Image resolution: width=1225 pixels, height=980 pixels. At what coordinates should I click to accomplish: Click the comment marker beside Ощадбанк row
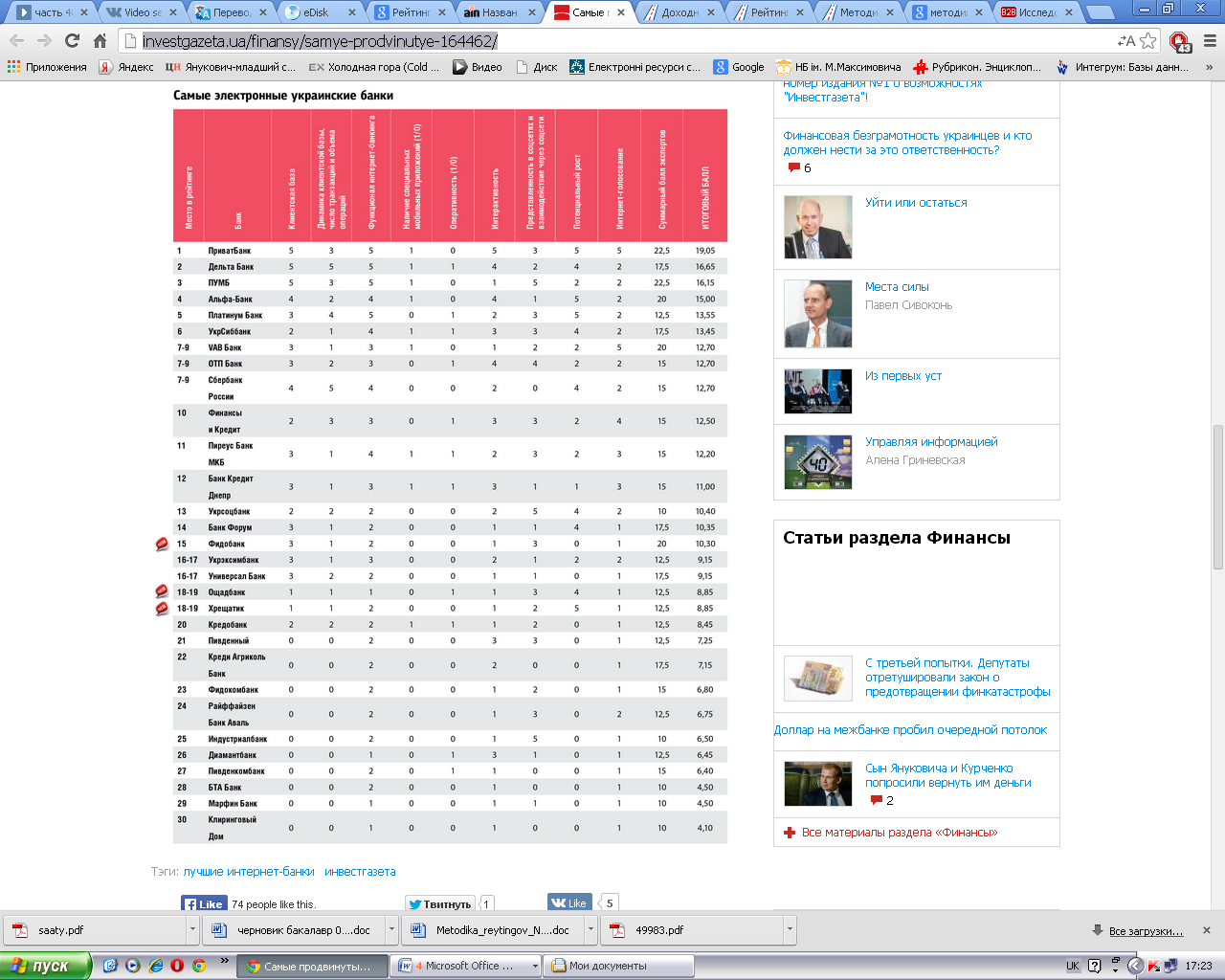click(x=162, y=591)
